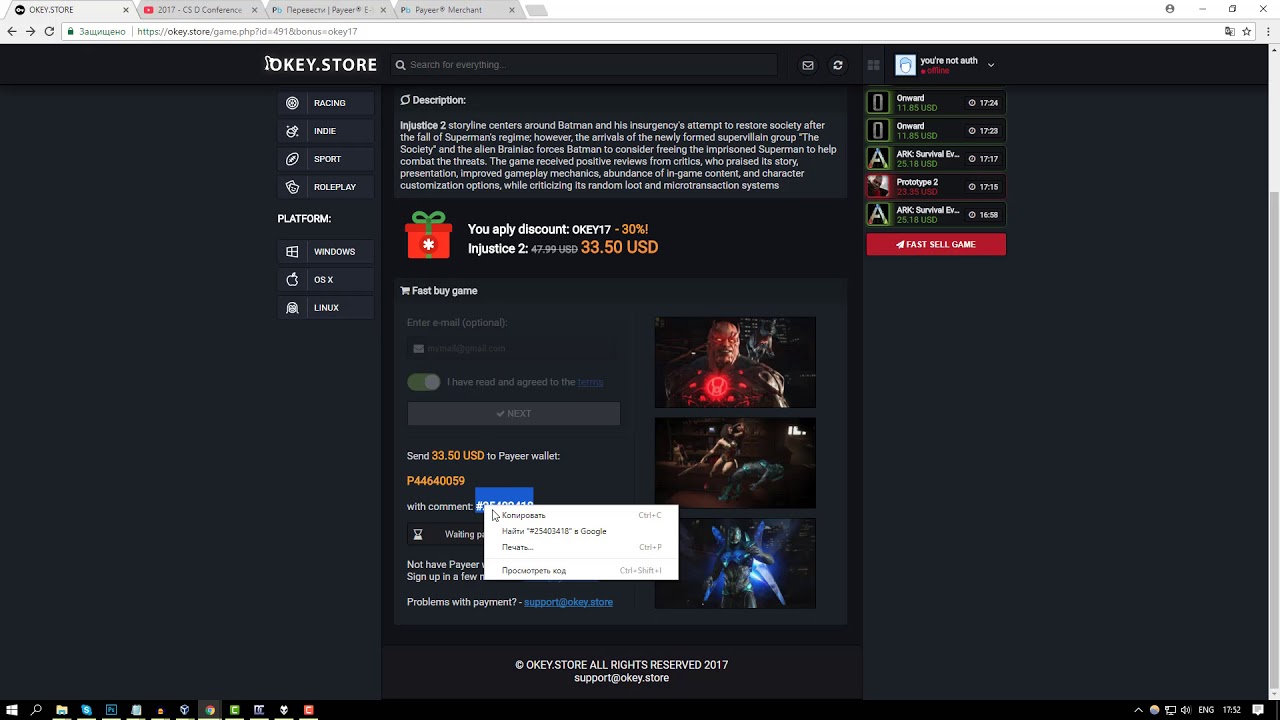Viewport: 1280px width, 720px height.
Task: Choose search '#25403418' in Google menu entry
Action: 580,531
